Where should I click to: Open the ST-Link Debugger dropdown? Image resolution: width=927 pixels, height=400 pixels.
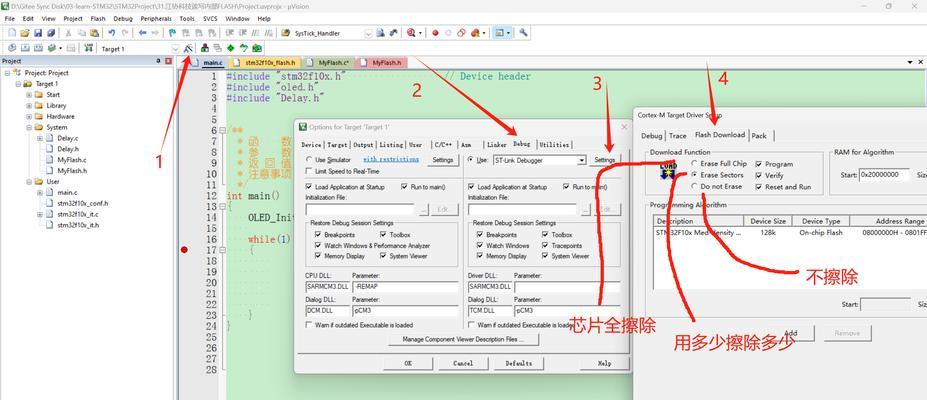pyautogui.click(x=582, y=160)
